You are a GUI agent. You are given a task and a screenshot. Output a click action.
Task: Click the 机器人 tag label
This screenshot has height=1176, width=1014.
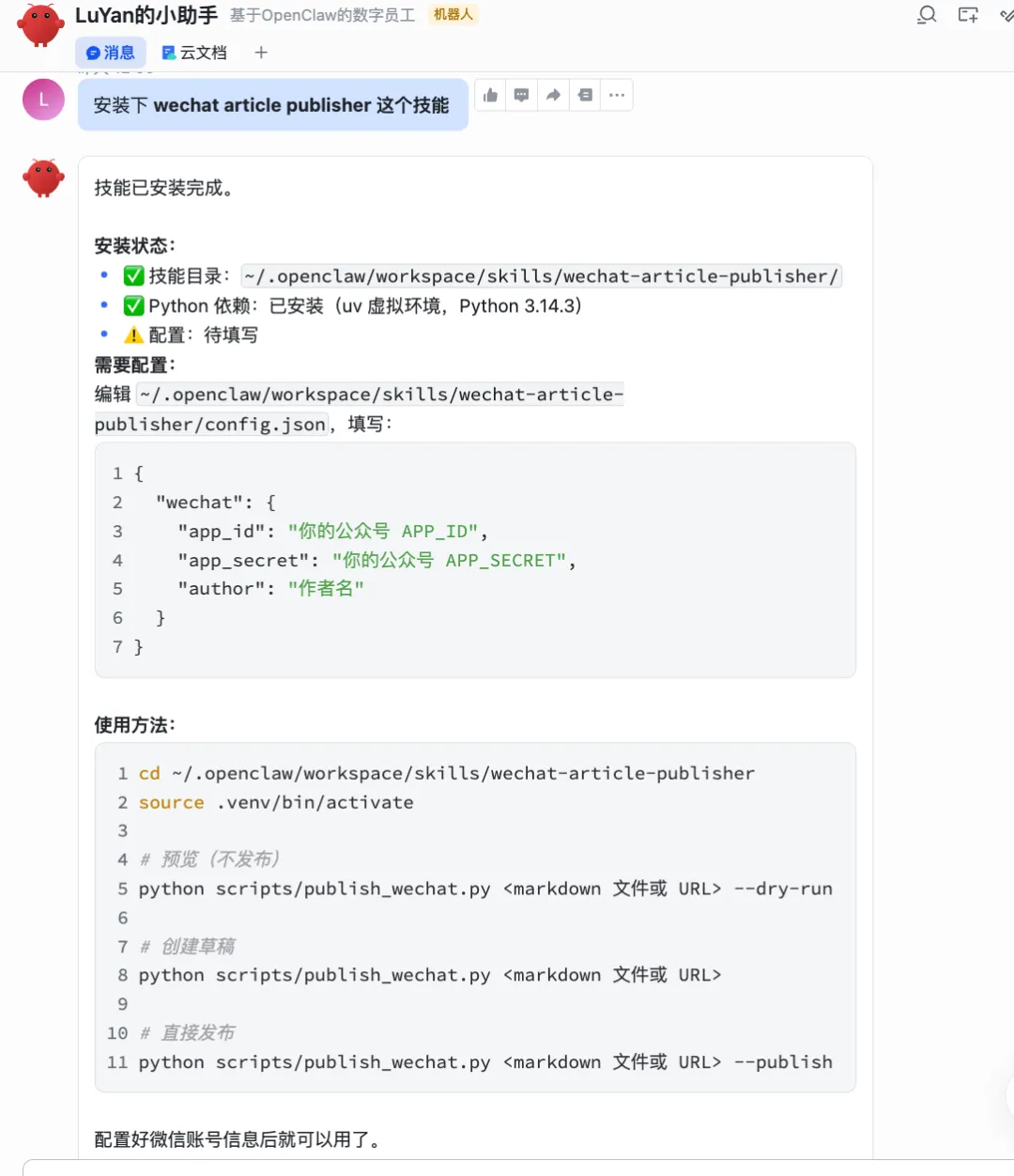[453, 15]
